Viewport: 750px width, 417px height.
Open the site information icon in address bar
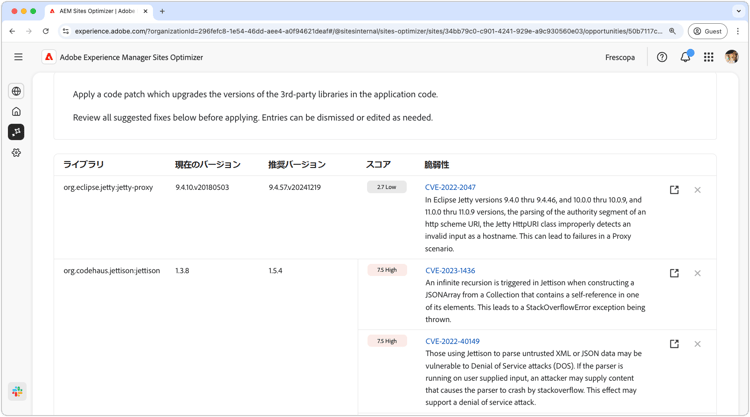(x=66, y=31)
